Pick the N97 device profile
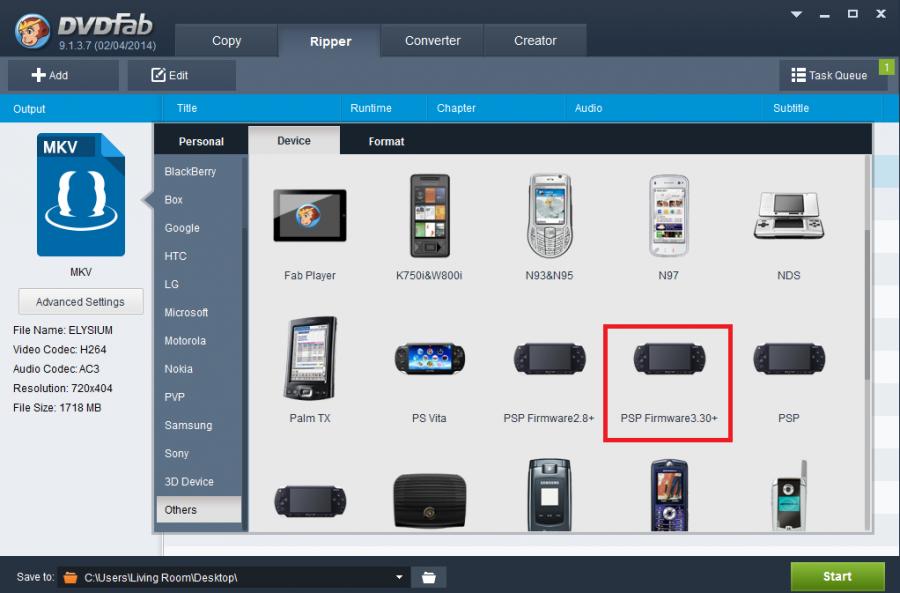The width and height of the screenshot is (900, 593). 669,216
